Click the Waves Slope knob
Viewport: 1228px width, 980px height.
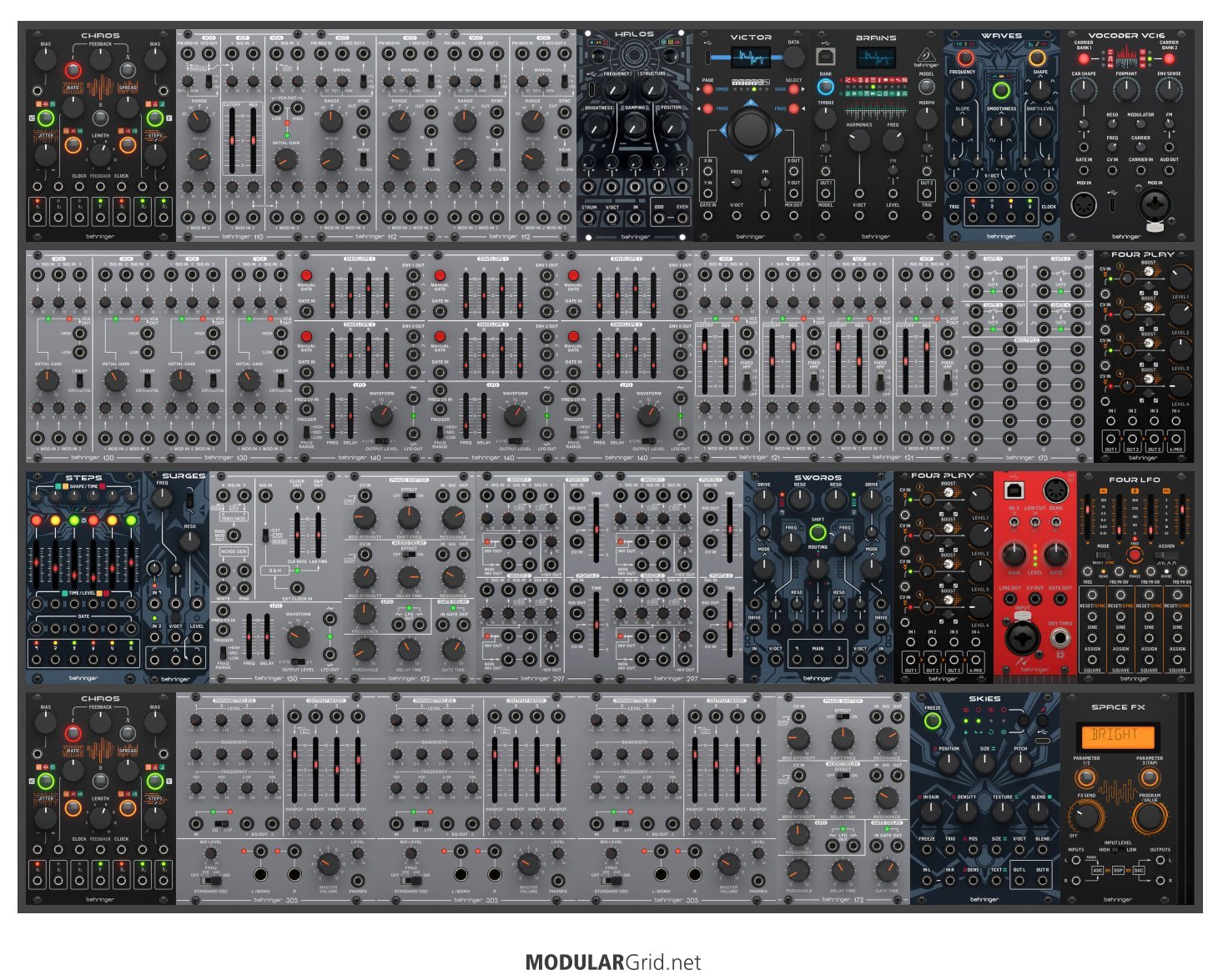[x=963, y=126]
